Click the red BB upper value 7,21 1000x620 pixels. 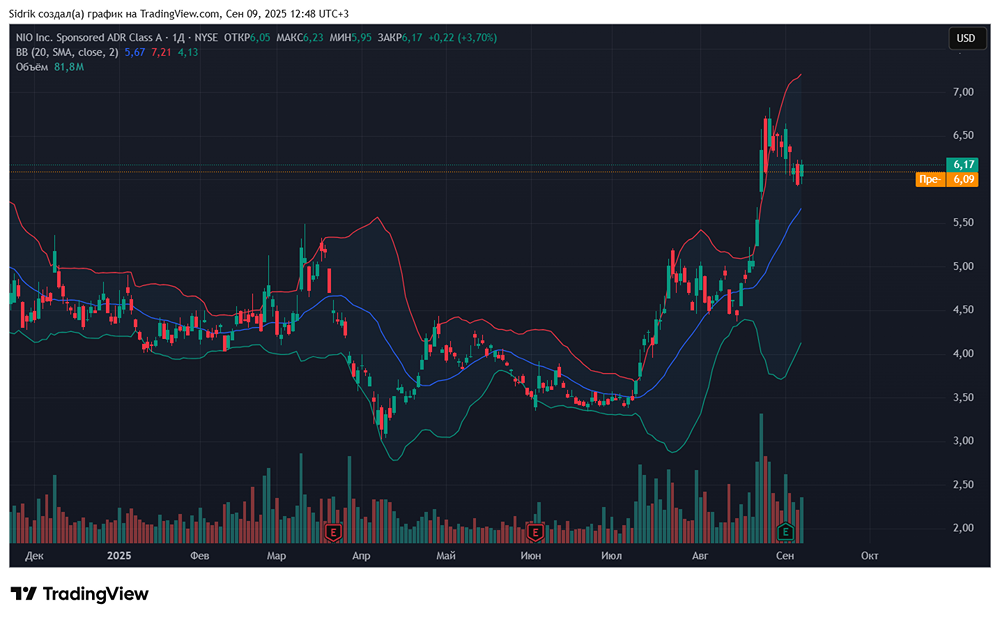(161, 52)
